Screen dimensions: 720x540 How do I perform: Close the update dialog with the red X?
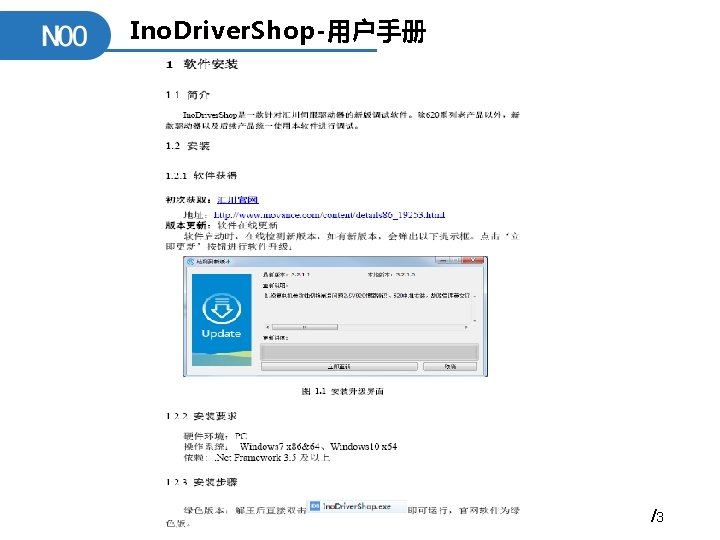[473, 260]
